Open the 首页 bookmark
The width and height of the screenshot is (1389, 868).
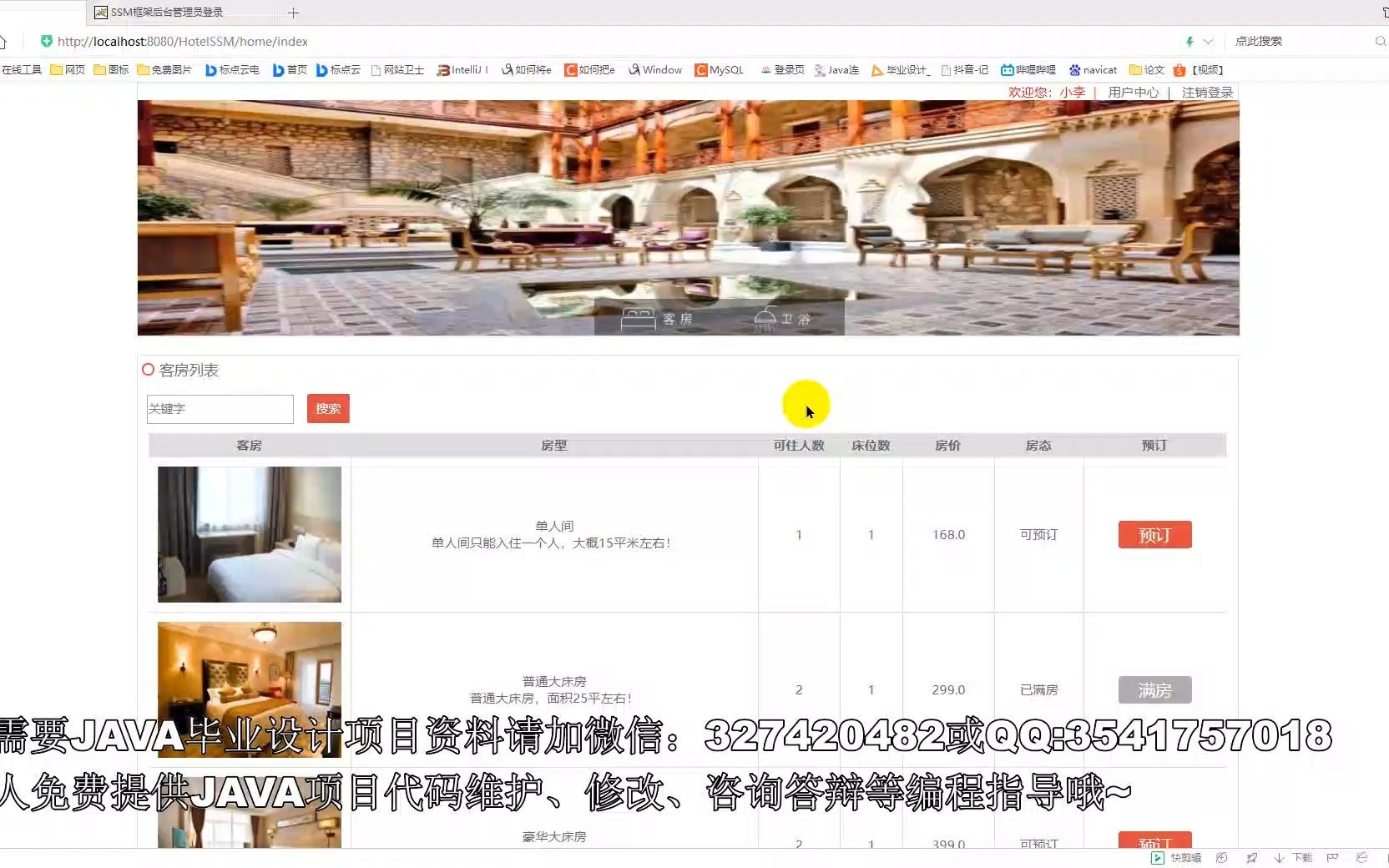(x=290, y=70)
